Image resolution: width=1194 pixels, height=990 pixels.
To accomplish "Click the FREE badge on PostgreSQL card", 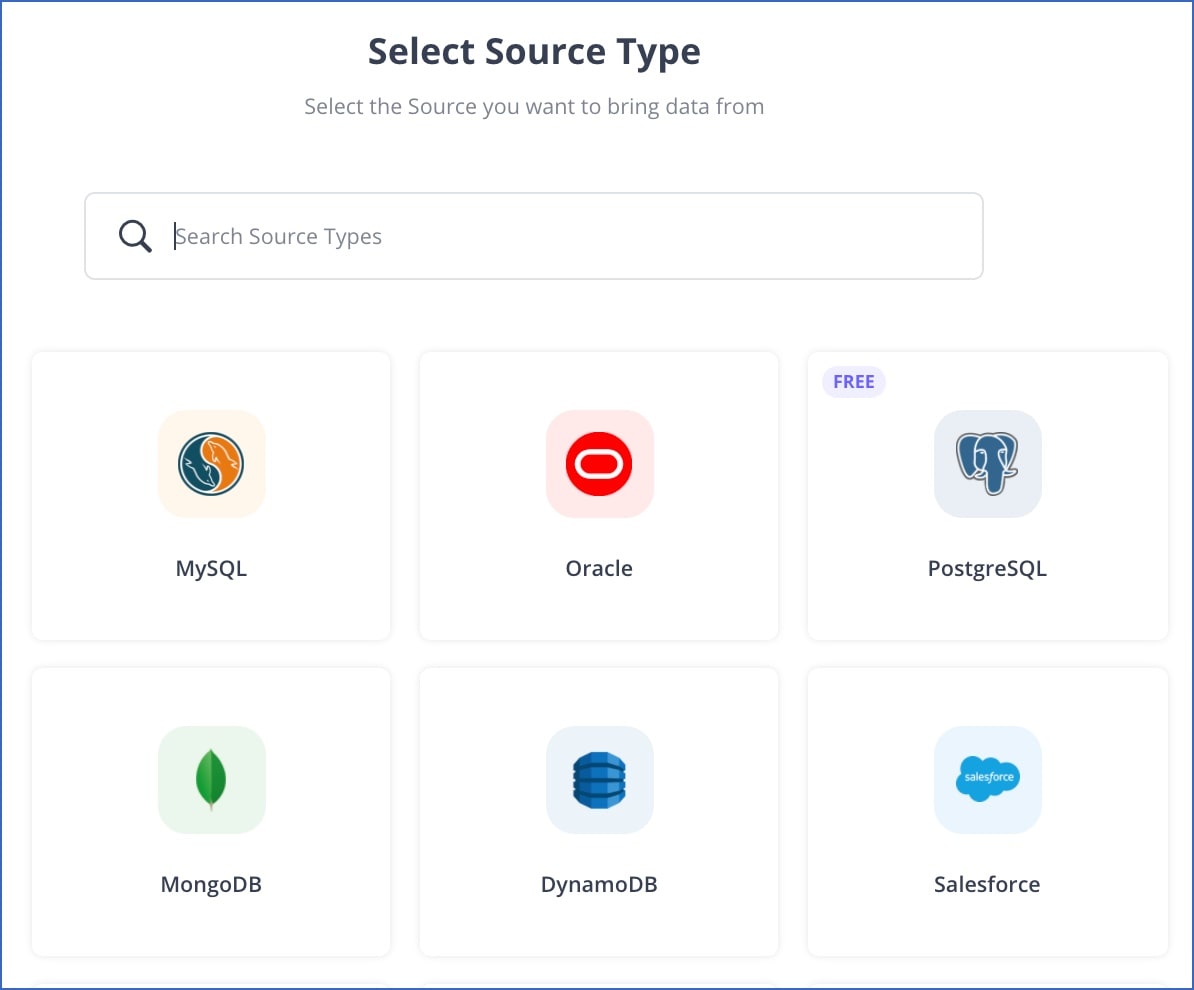I will [x=854, y=382].
